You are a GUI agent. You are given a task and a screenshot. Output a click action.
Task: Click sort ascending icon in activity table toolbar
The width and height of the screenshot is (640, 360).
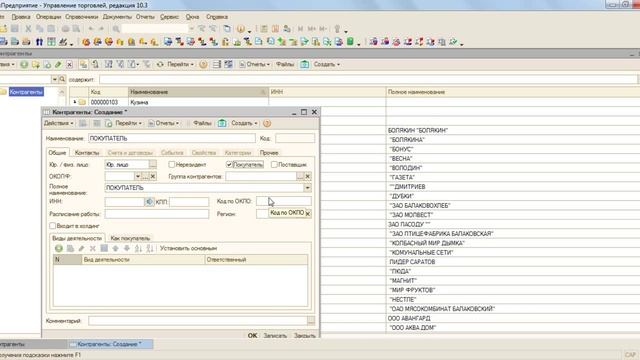coord(138,248)
